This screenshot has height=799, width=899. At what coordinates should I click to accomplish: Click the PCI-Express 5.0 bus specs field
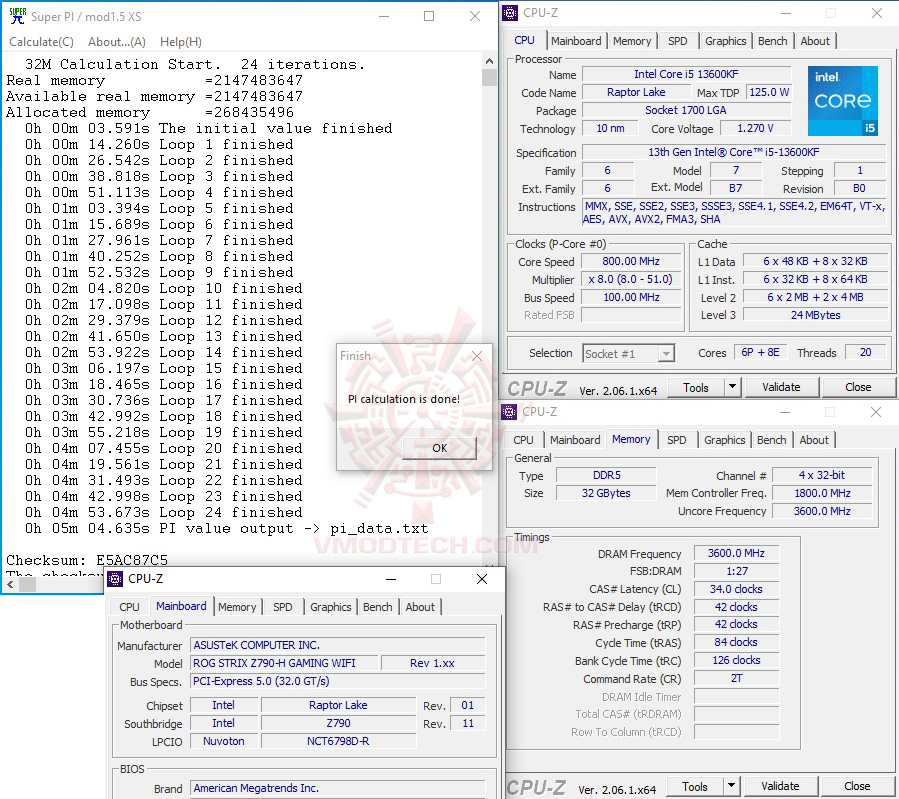coord(338,682)
